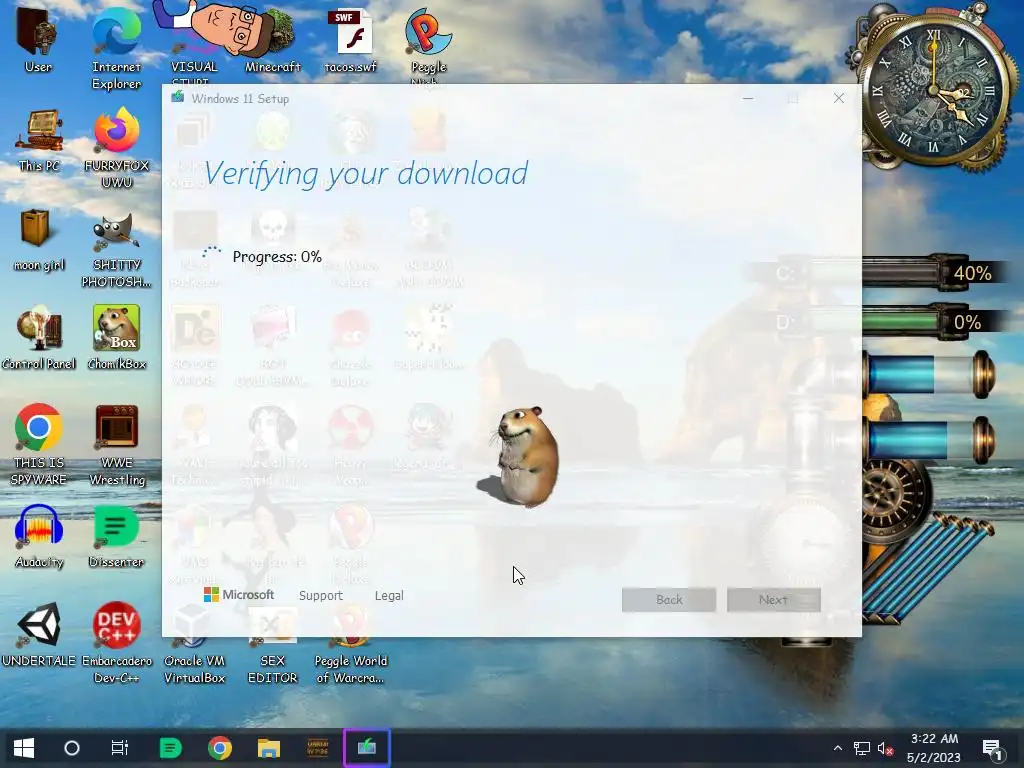Launch WWE Wrestling desktop icon
Viewport: 1024px width, 768px height.
tap(116, 445)
